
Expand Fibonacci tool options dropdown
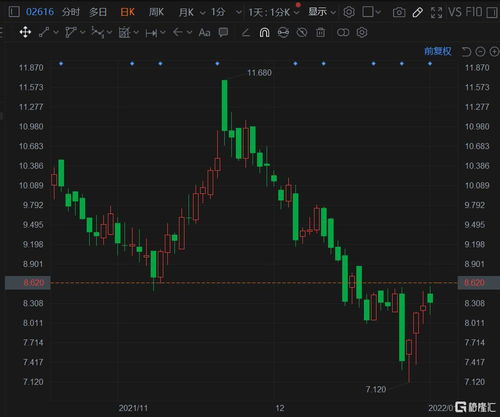pos(136,32)
